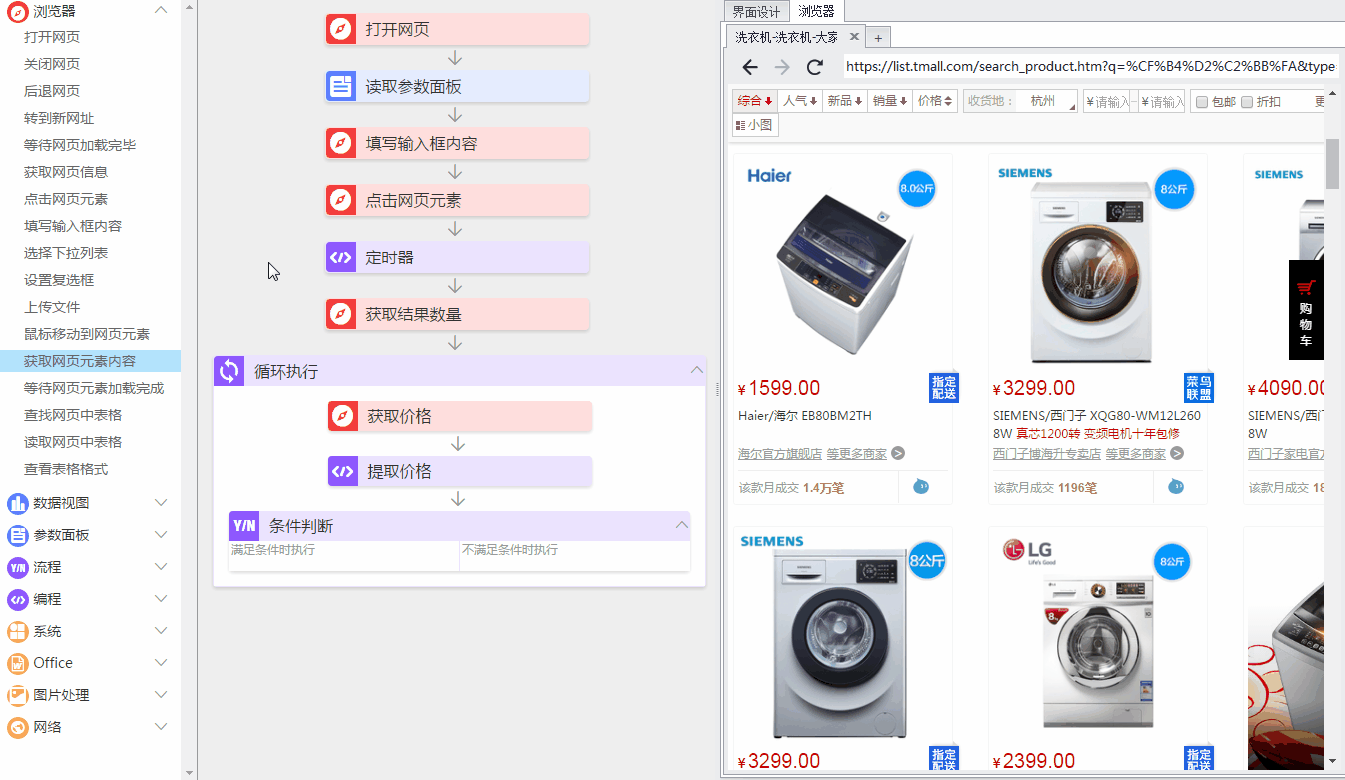Viewport: 1345px width, 780px height.
Task: Click the compass icon on the flowchart 打开网页 step
Action: (341, 29)
